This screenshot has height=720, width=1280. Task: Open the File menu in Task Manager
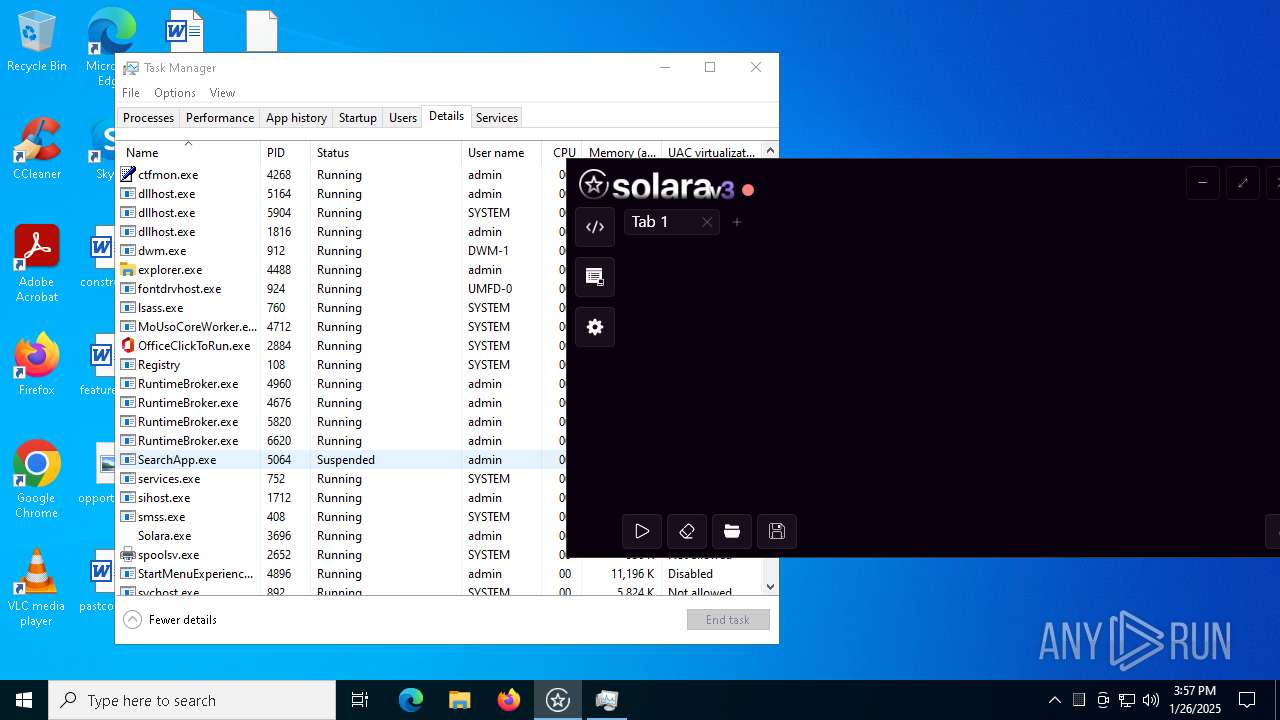(131, 93)
